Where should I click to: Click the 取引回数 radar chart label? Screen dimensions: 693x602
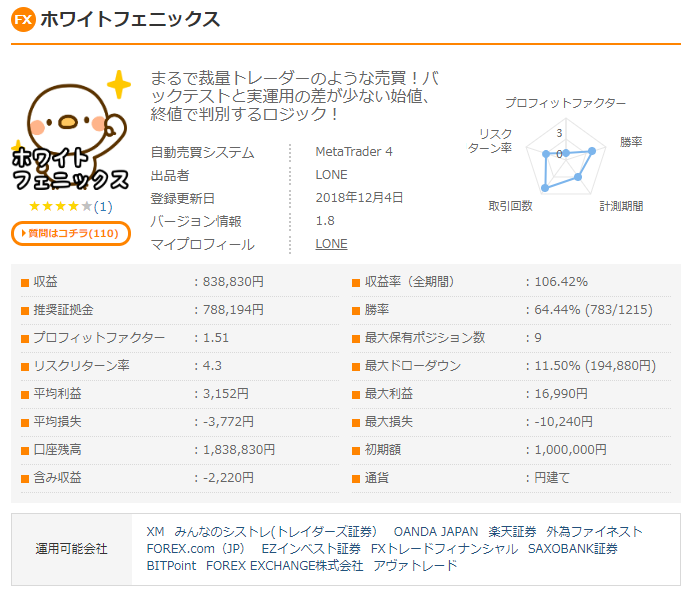tap(510, 206)
